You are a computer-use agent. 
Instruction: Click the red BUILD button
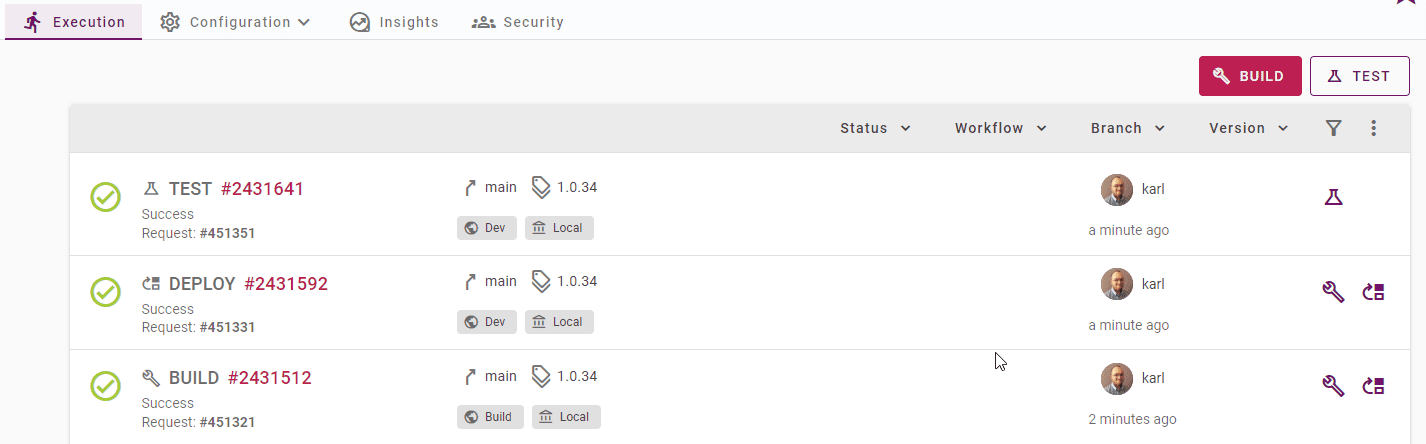tap(1250, 76)
